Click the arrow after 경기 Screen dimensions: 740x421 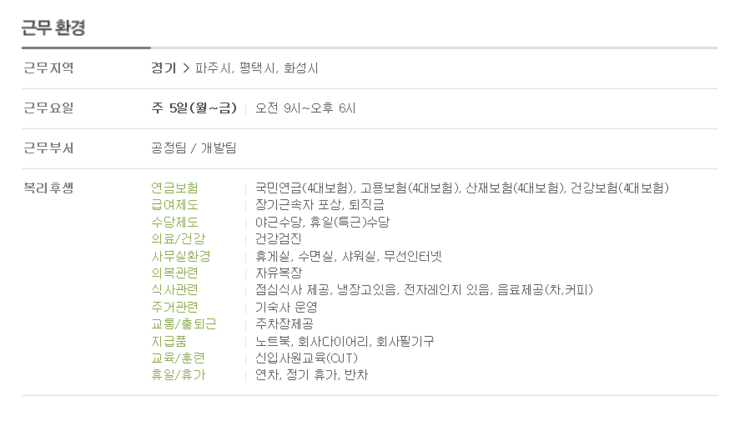[186, 68]
